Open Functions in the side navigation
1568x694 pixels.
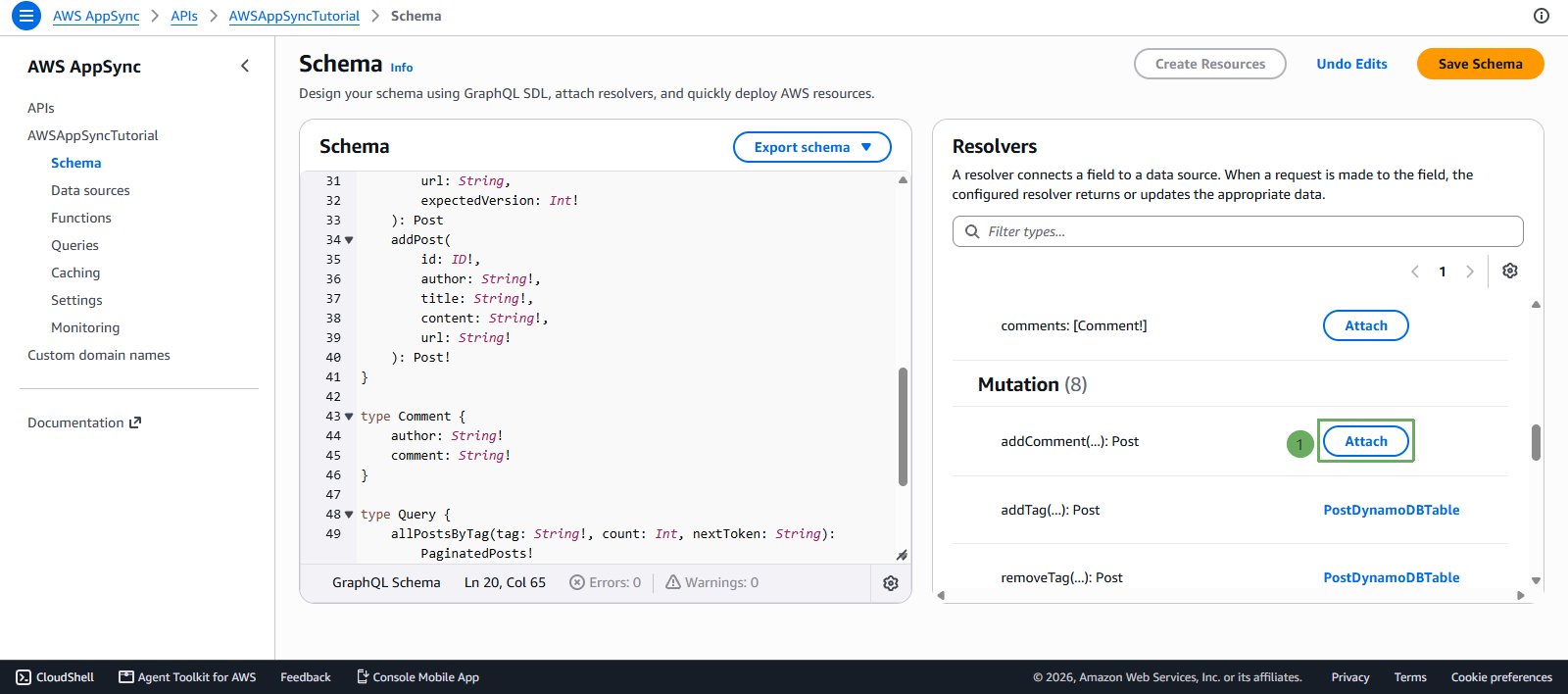coord(81,218)
